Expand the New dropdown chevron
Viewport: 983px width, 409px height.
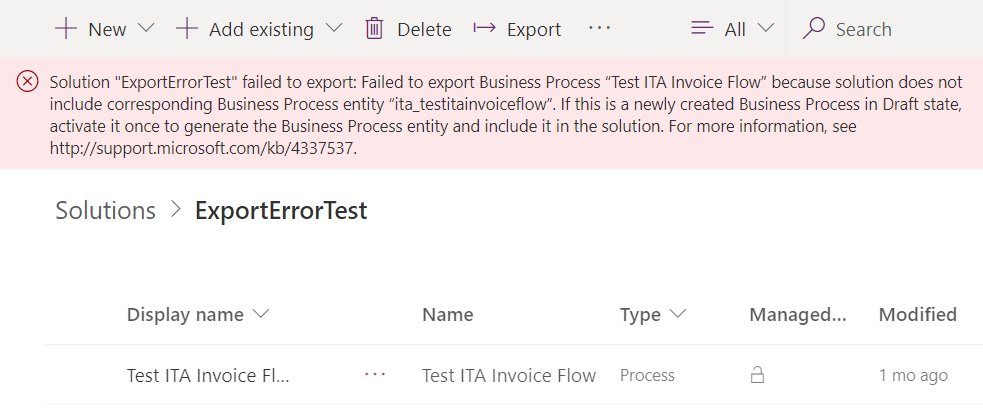(x=145, y=28)
